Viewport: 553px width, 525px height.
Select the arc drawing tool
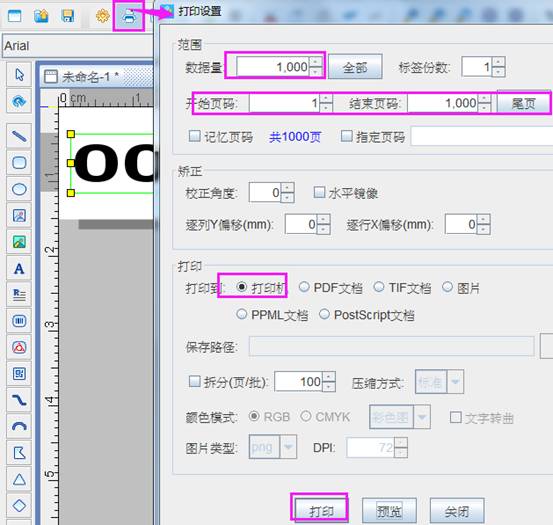(x=19, y=427)
